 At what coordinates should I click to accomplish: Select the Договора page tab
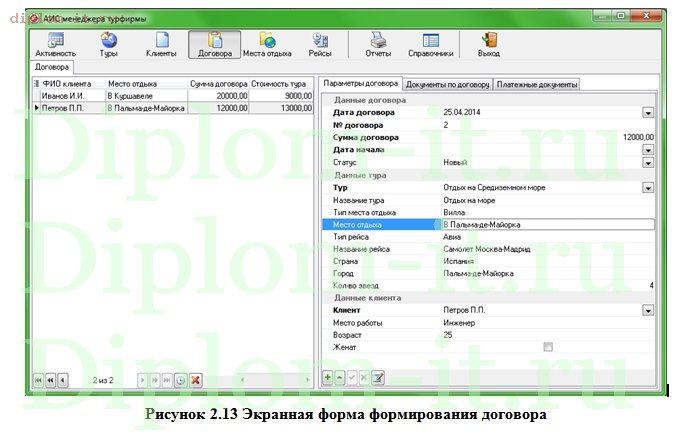coord(52,67)
